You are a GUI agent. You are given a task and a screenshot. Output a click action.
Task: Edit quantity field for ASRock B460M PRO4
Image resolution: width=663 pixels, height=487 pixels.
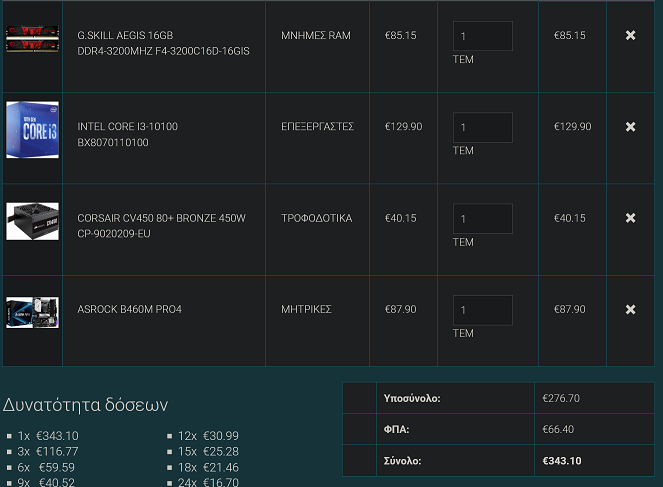(x=482, y=310)
